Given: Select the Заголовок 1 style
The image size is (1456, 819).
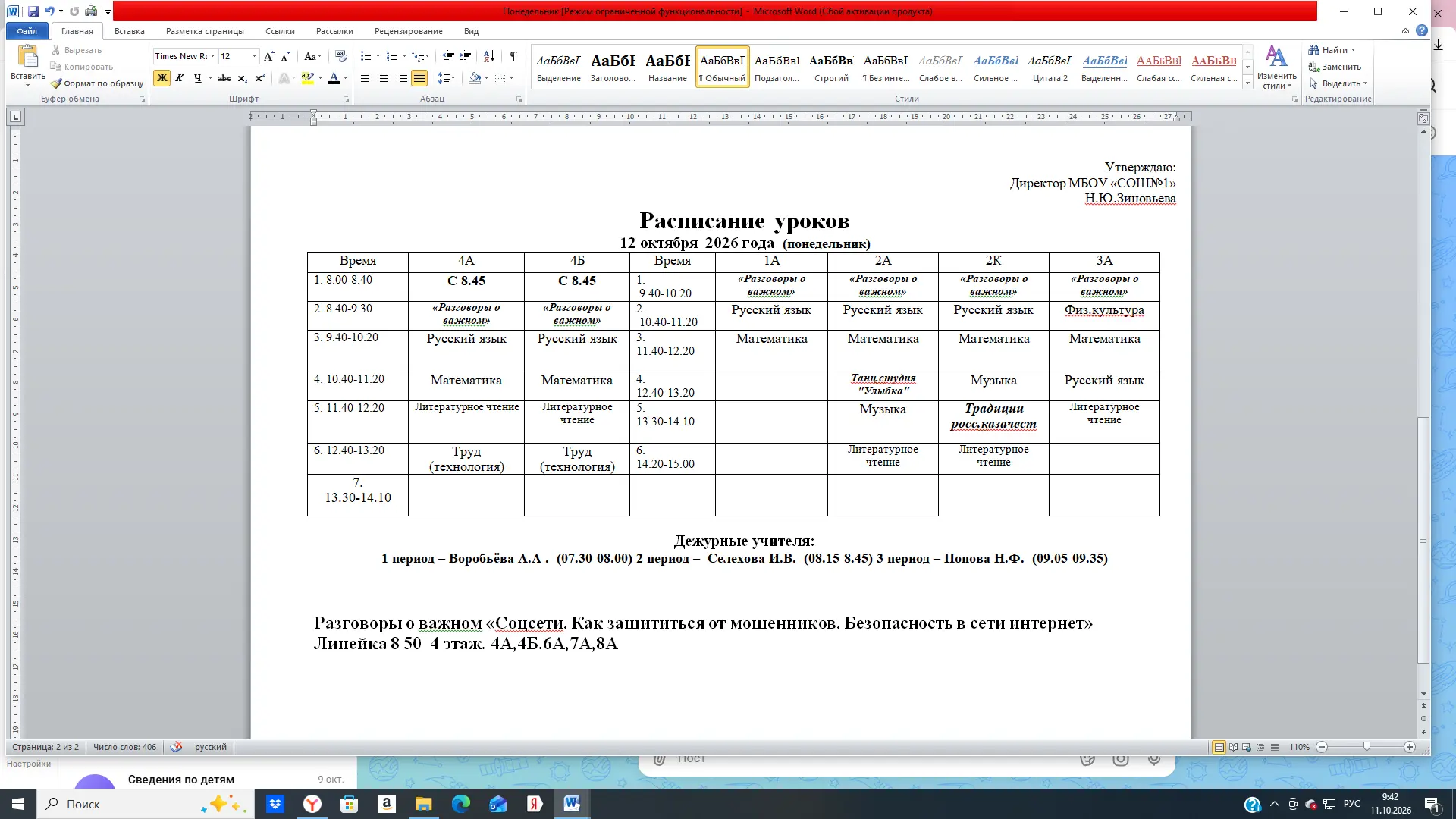Looking at the screenshot, I should 613,67.
